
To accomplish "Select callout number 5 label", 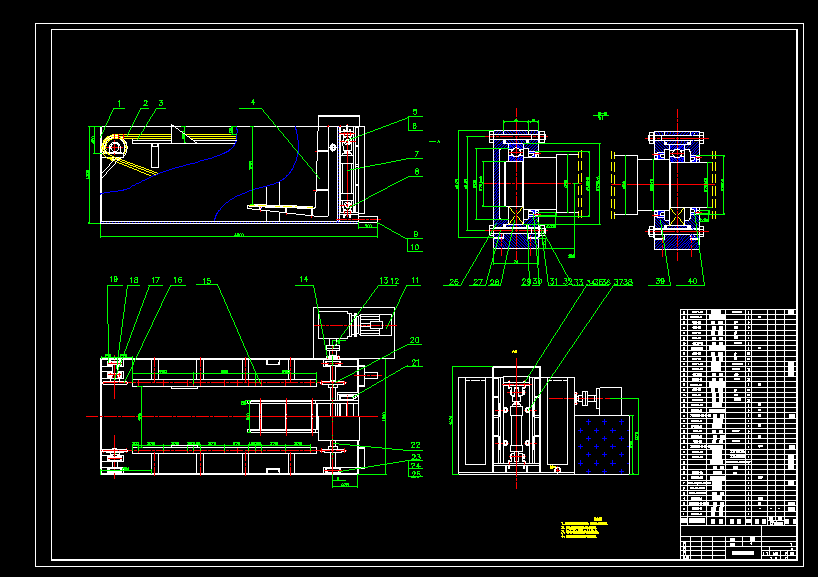I will (415, 112).
